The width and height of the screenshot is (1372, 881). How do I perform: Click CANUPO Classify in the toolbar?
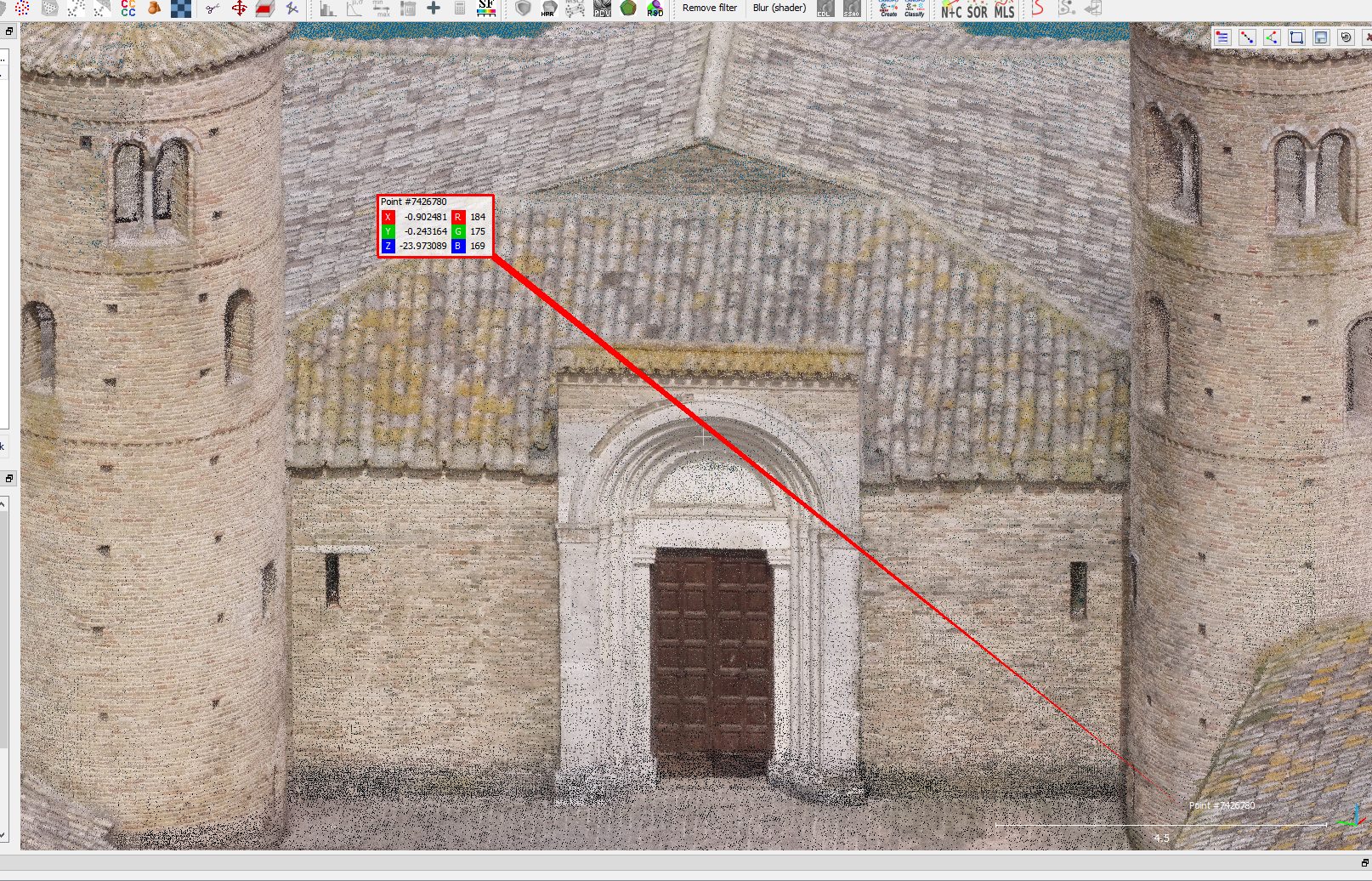click(915, 9)
